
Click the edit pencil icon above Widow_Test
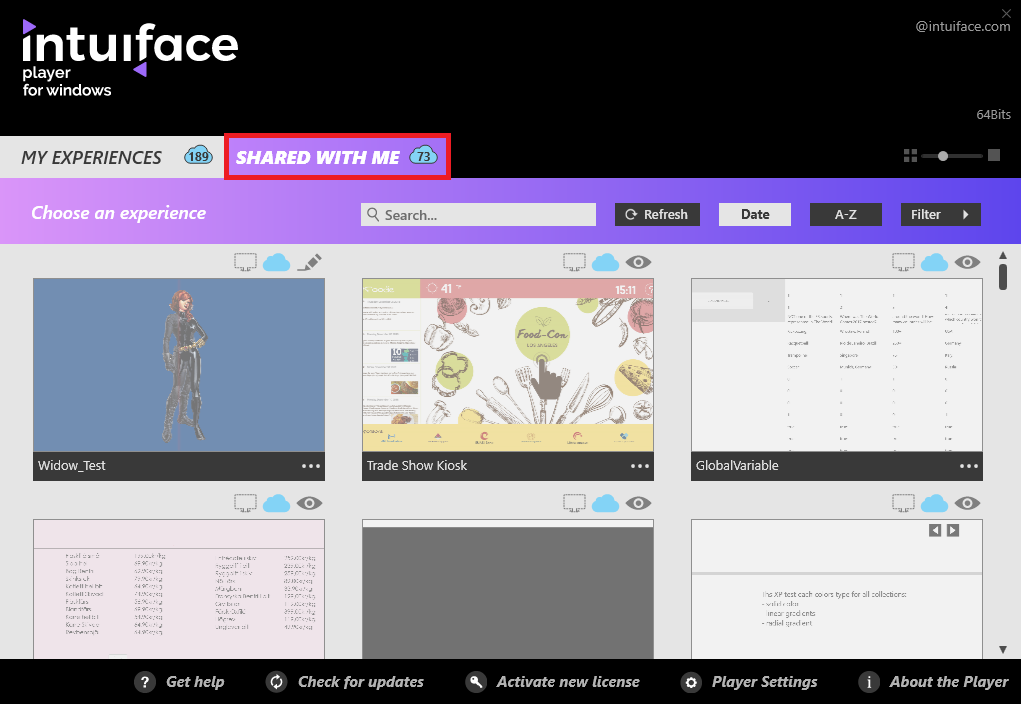(x=309, y=262)
